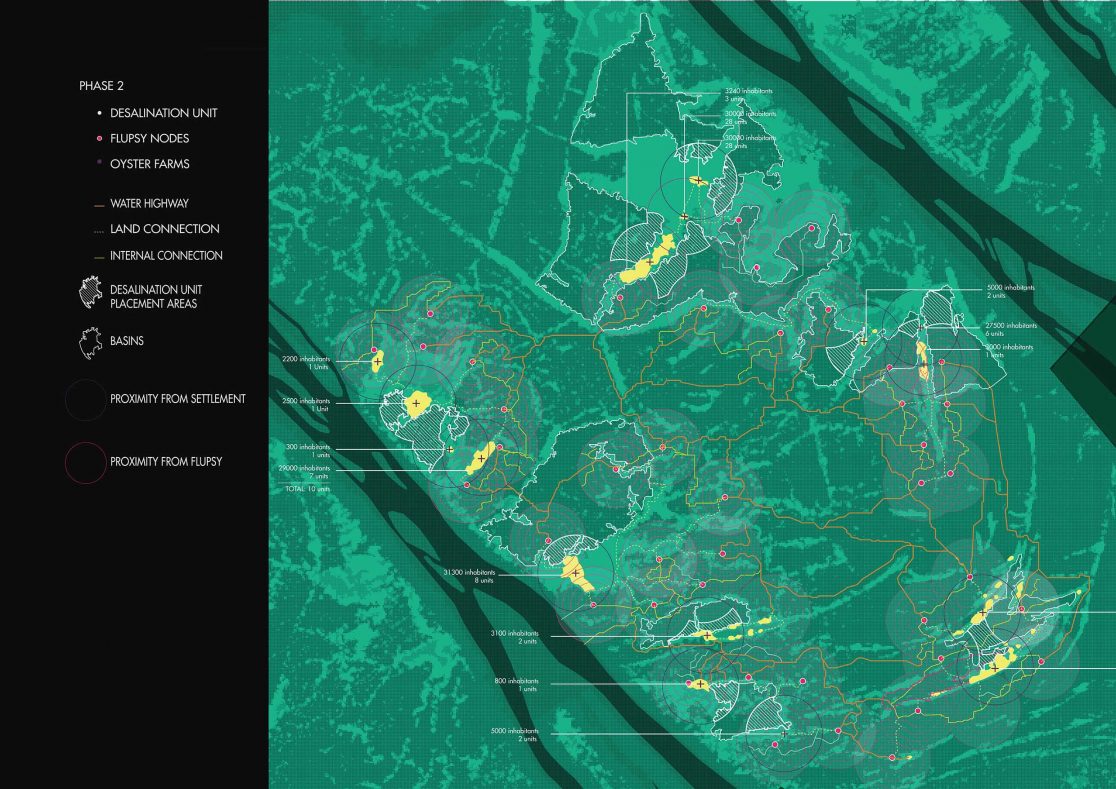Click the Oyster Farms legend label

click(150, 164)
